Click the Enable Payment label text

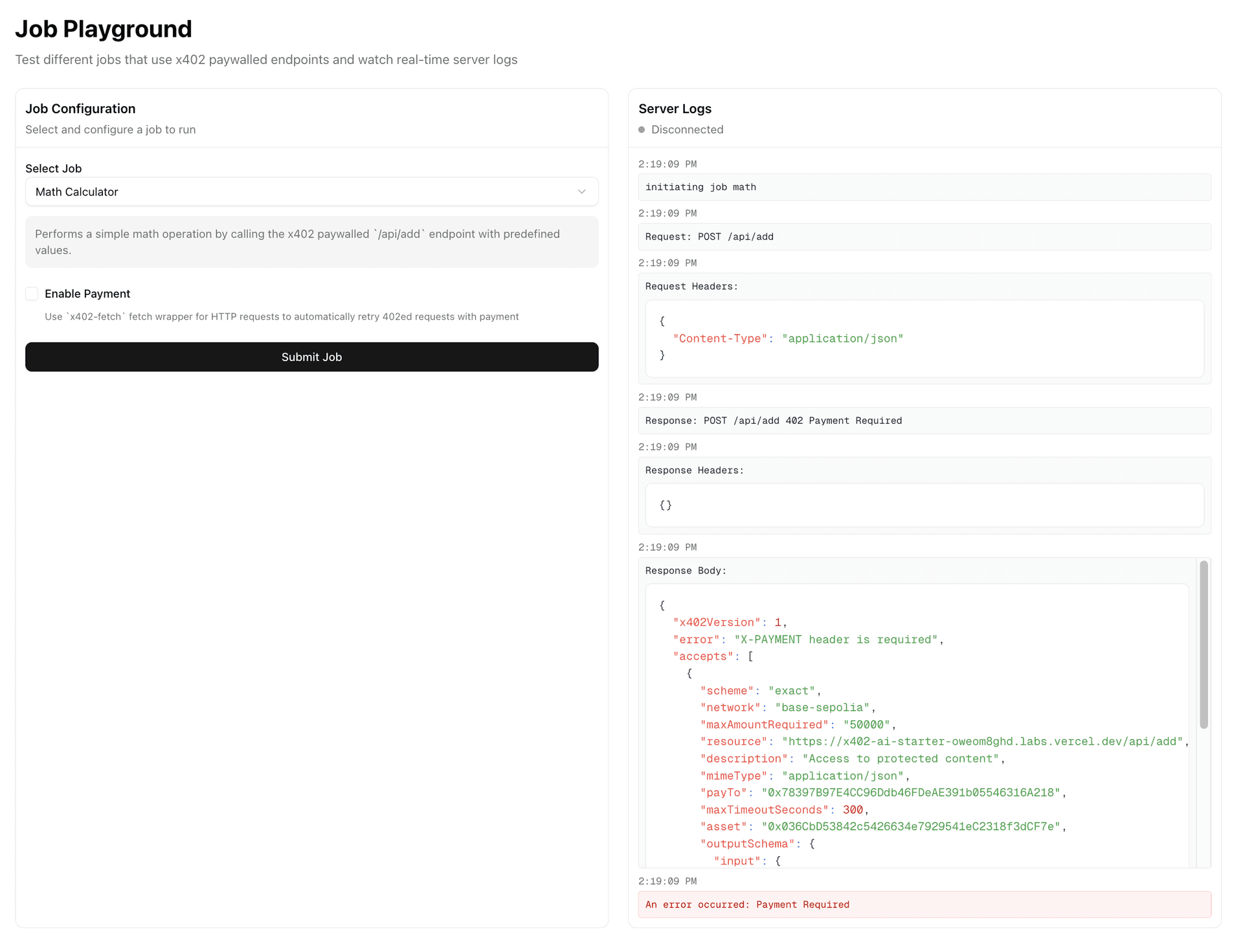(x=87, y=294)
